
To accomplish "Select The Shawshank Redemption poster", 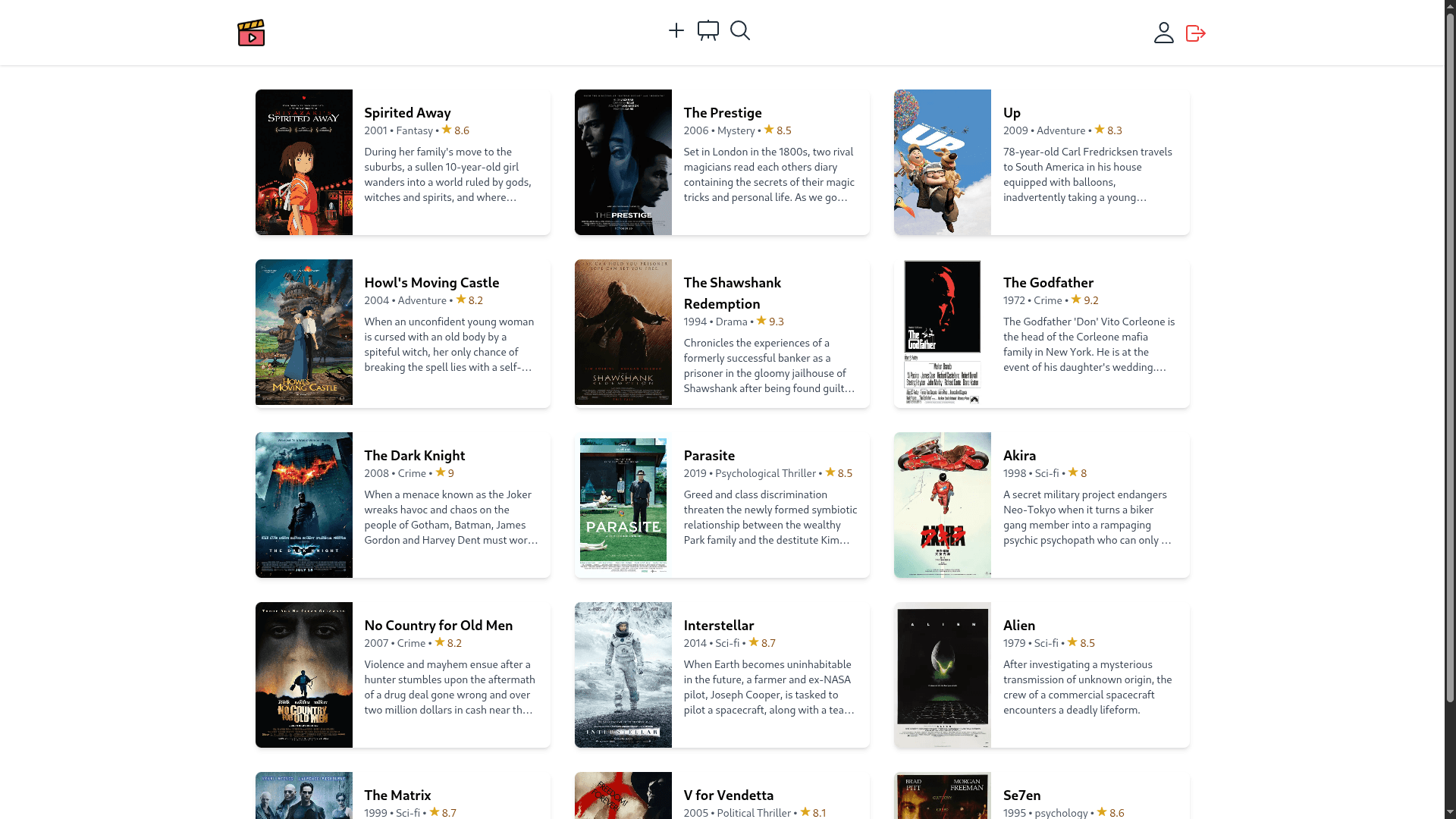I will point(623,332).
